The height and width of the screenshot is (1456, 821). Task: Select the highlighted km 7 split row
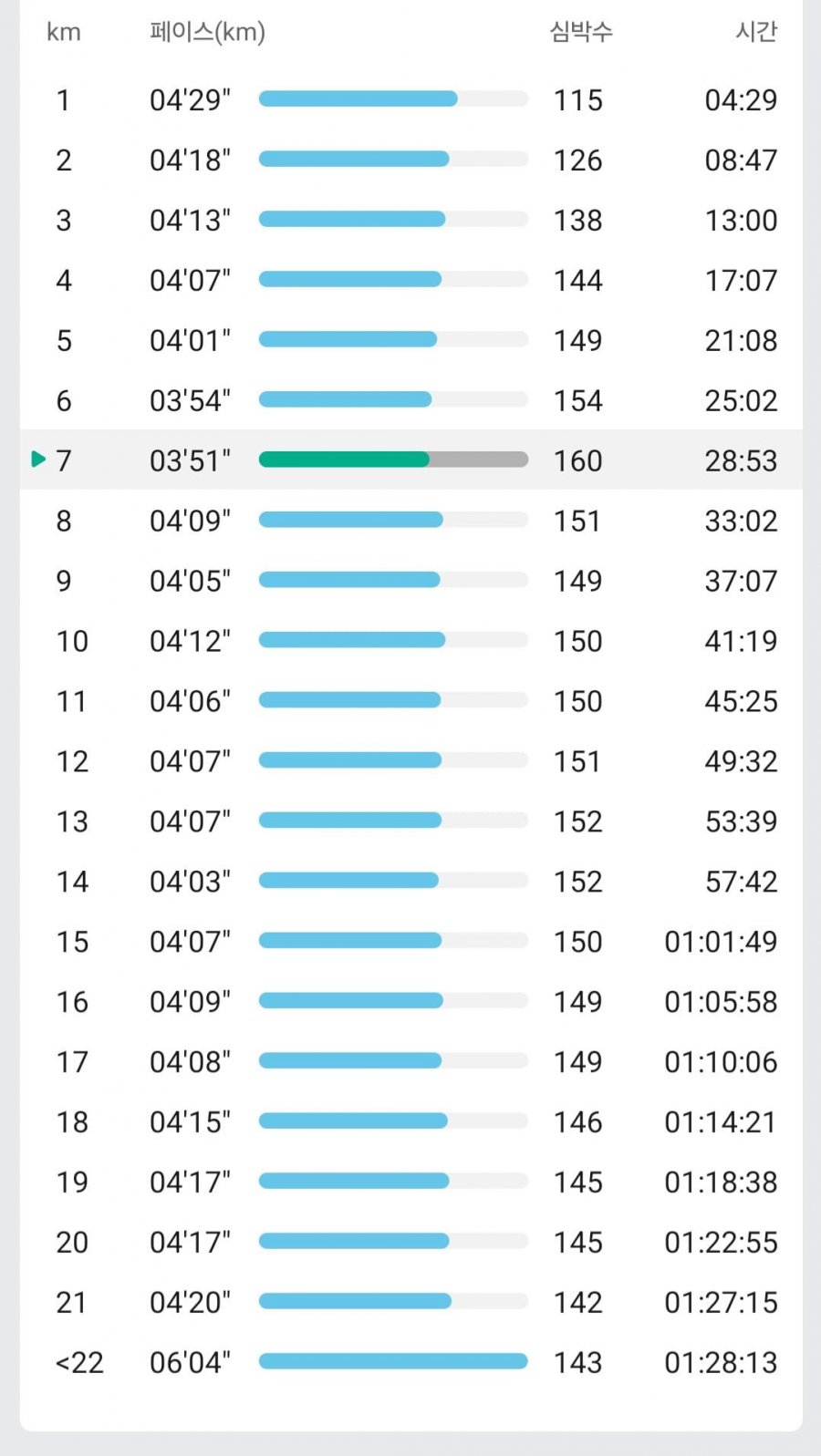tap(410, 460)
